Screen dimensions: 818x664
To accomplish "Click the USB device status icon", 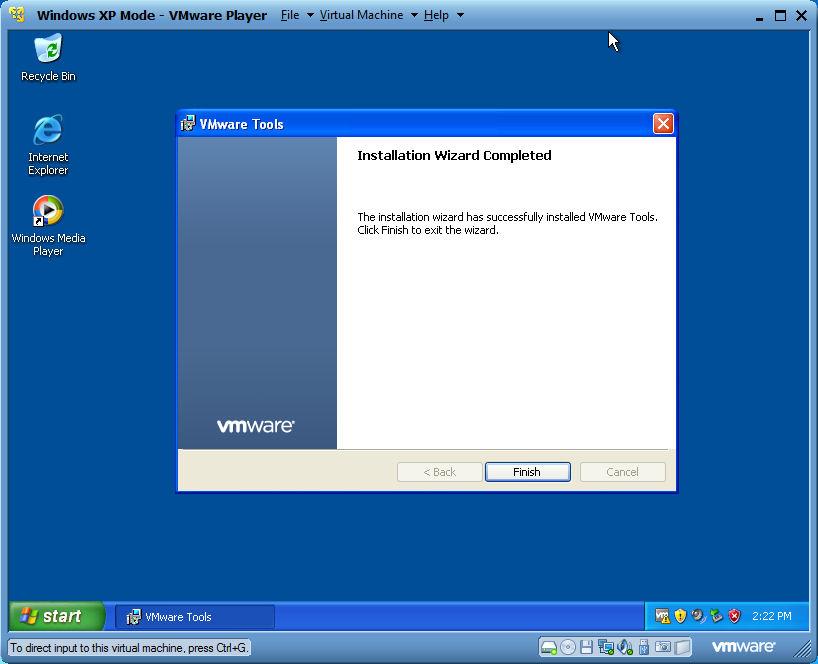I will (644, 647).
